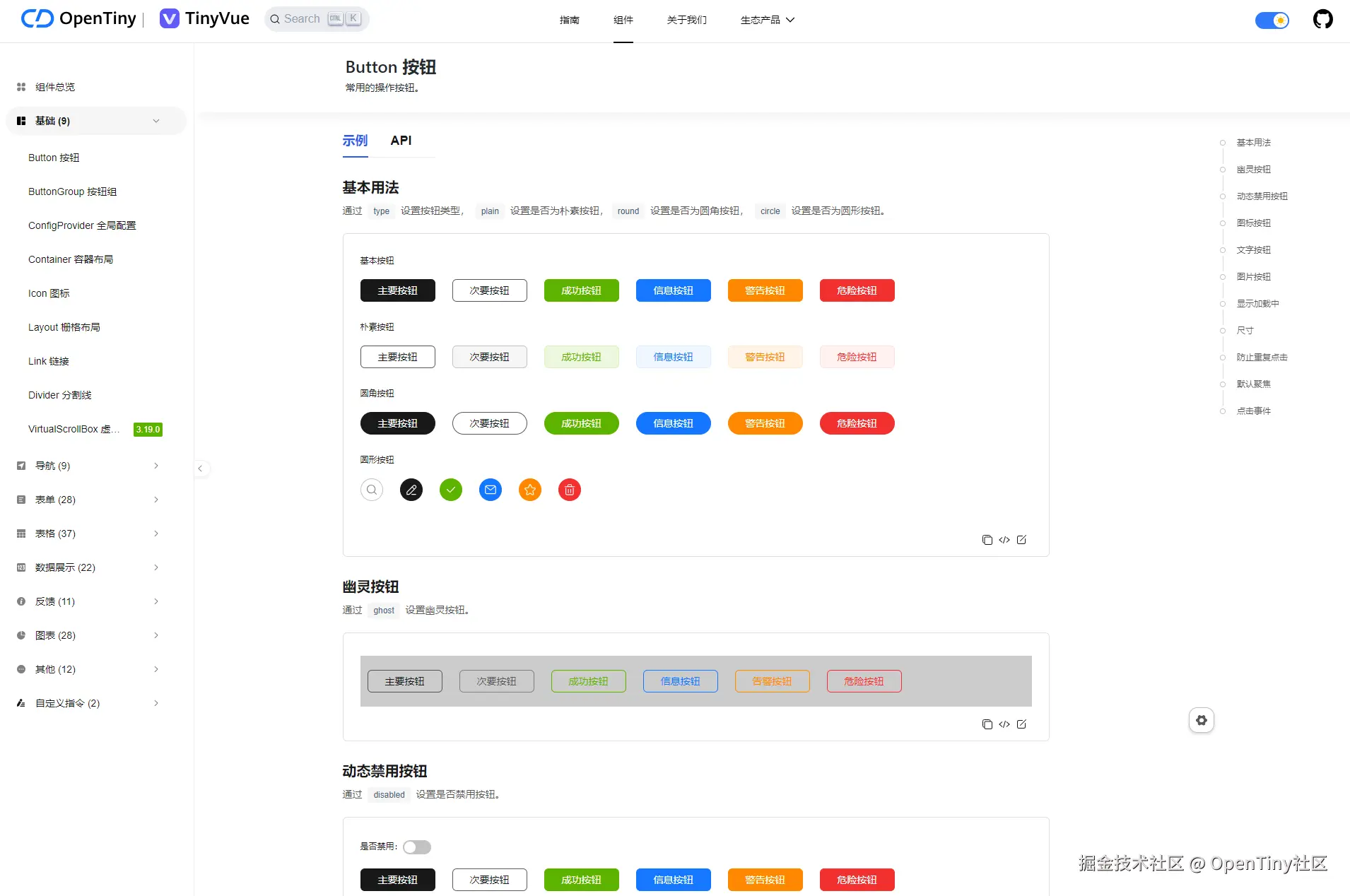Copy code of the ghost button demo

tap(987, 724)
